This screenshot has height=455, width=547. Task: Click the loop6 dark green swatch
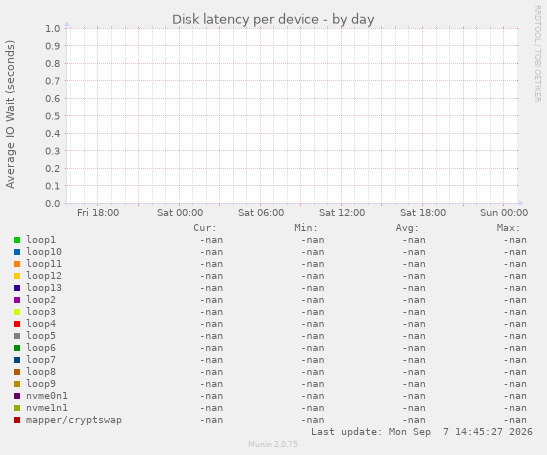coord(17,348)
